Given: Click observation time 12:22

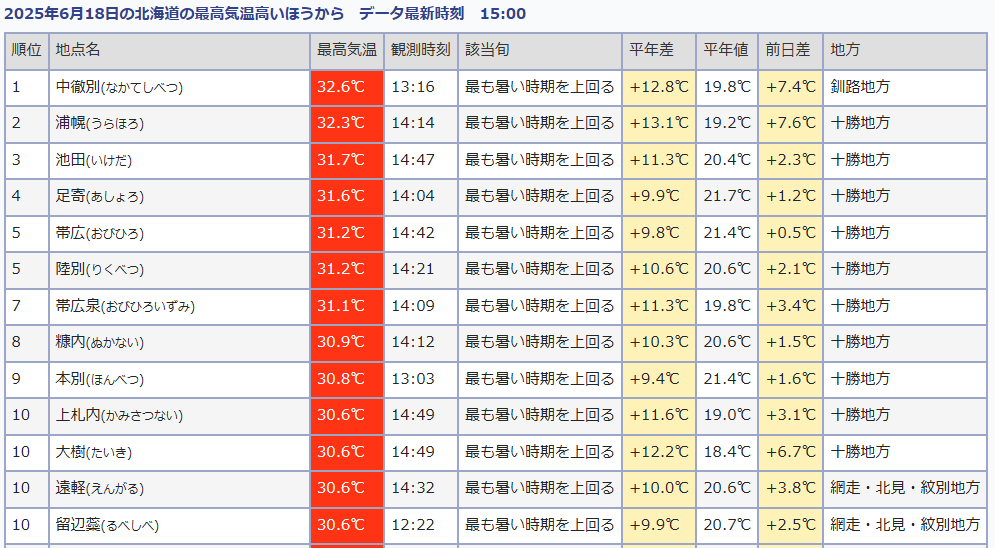Looking at the screenshot, I should [413, 525].
